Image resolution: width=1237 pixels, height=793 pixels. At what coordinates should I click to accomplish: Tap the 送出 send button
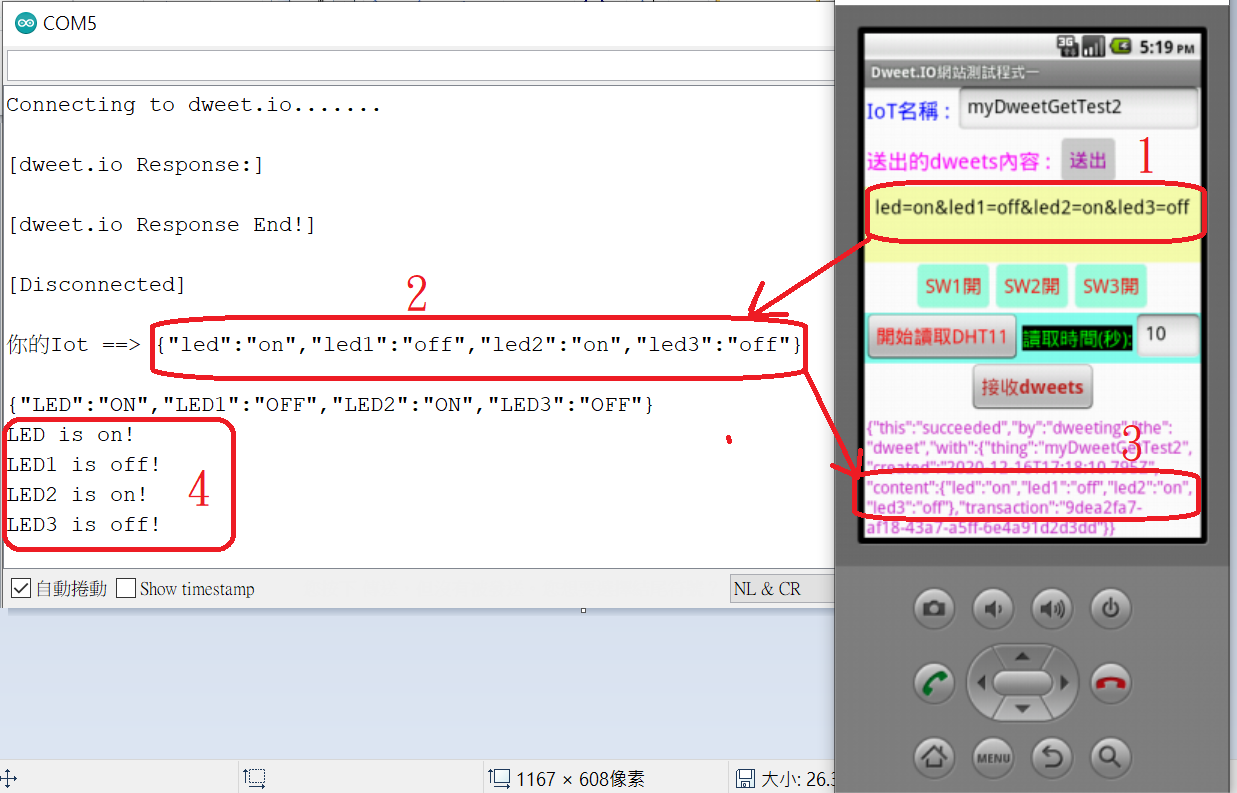point(1088,160)
